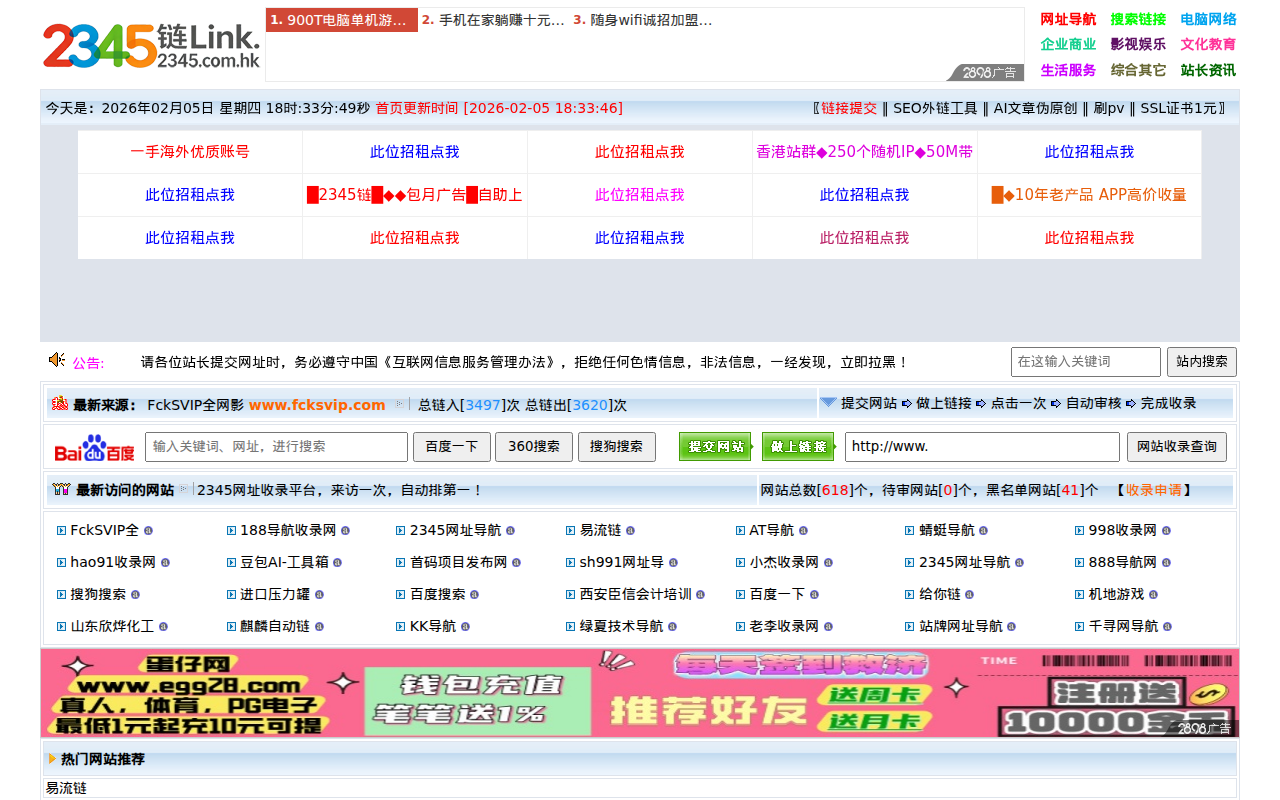Image resolution: width=1280 pixels, height=800 pixels.
Task: Click the speaker icon beside 公告
Action: [x=56, y=361]
